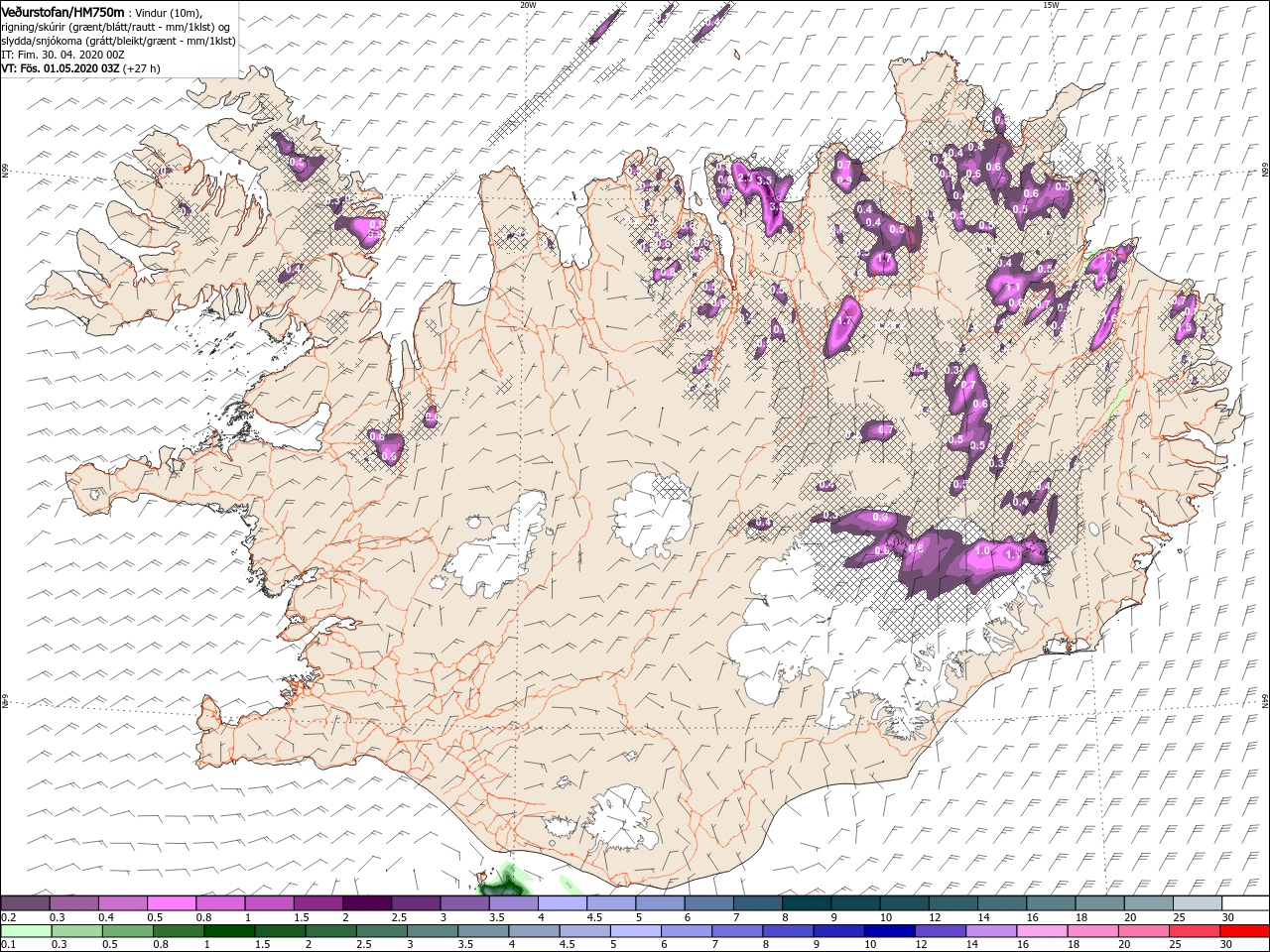Click the Veðurstofan/HM750m title text
The height and width of the screenshot is (952, 1270).
[63, 11]
